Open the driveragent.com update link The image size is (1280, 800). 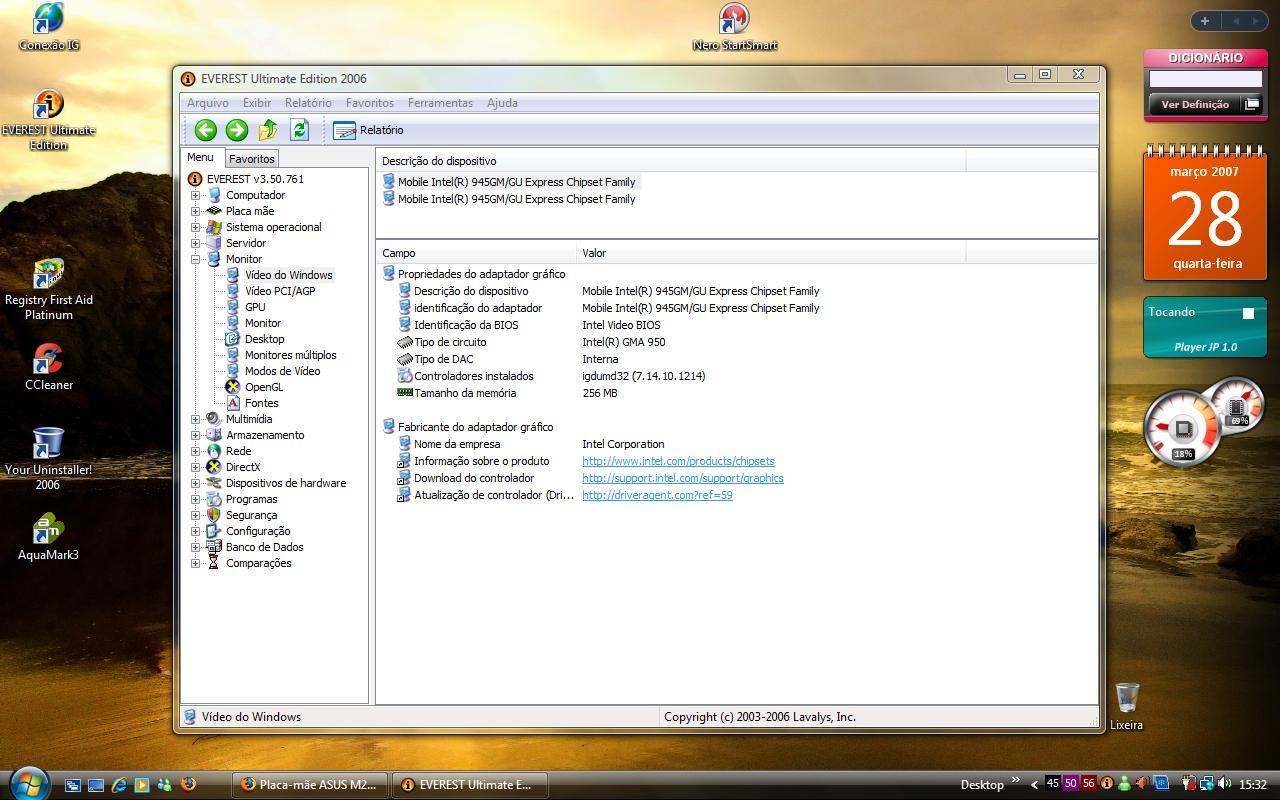657,495
